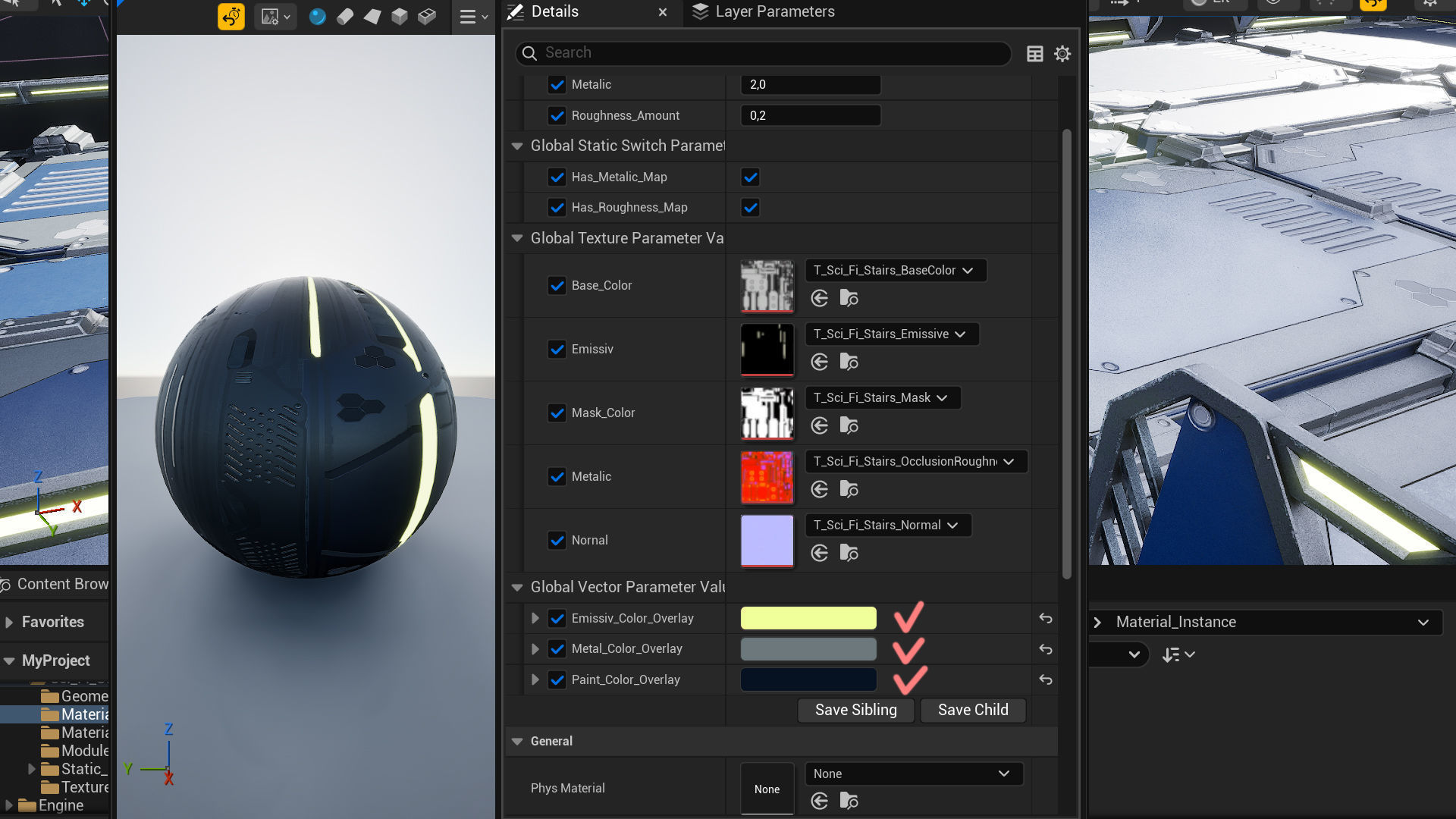
Task: Click Save Child button
Action: tap(972, 711)
